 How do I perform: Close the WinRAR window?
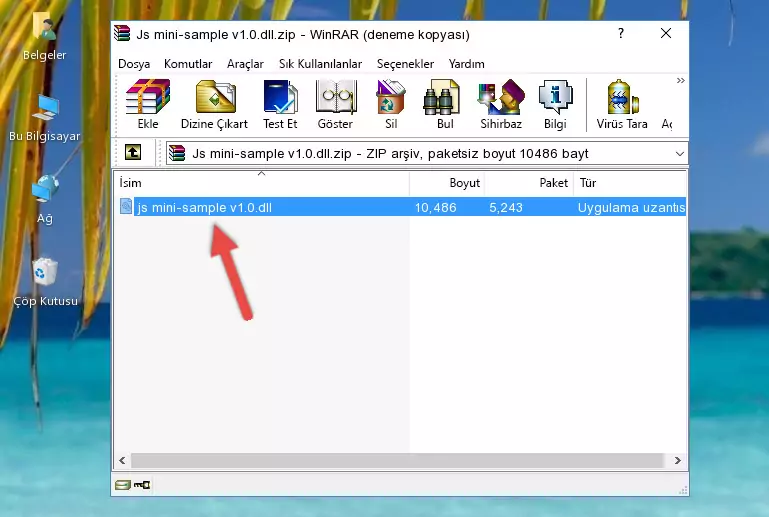click(666, 33)
